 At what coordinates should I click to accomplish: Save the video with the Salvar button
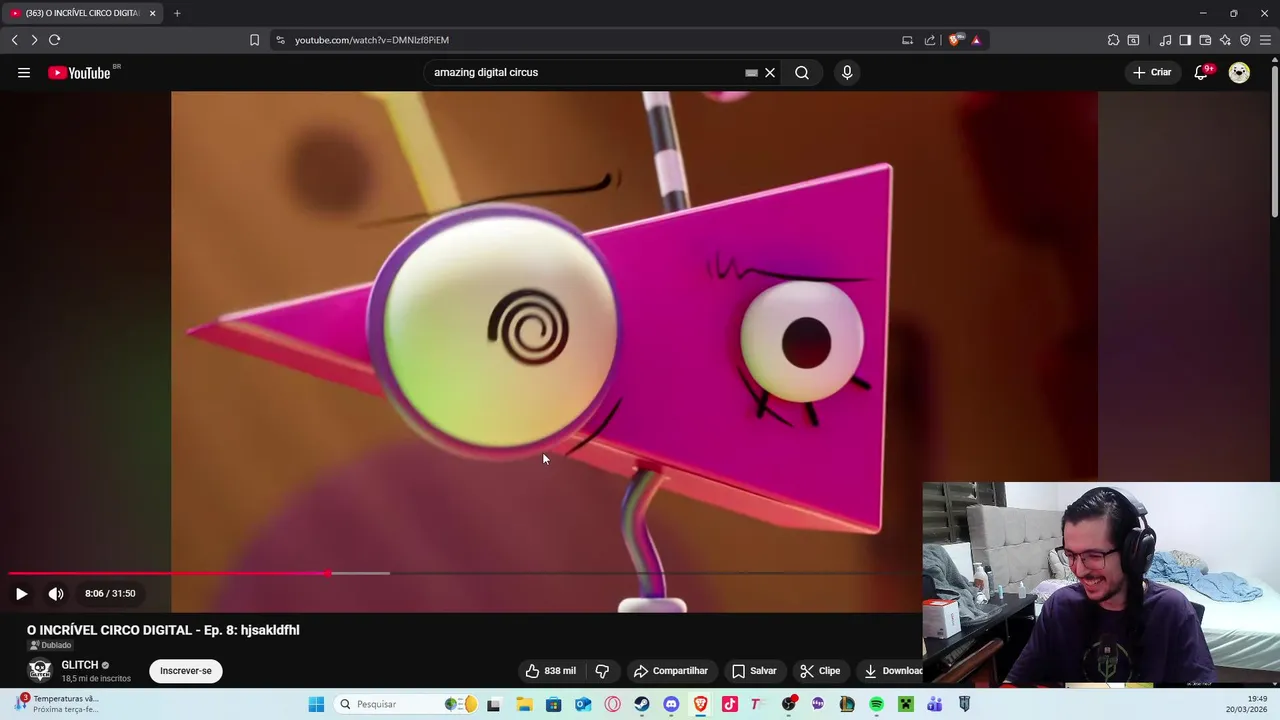click(x=754, y=671)
